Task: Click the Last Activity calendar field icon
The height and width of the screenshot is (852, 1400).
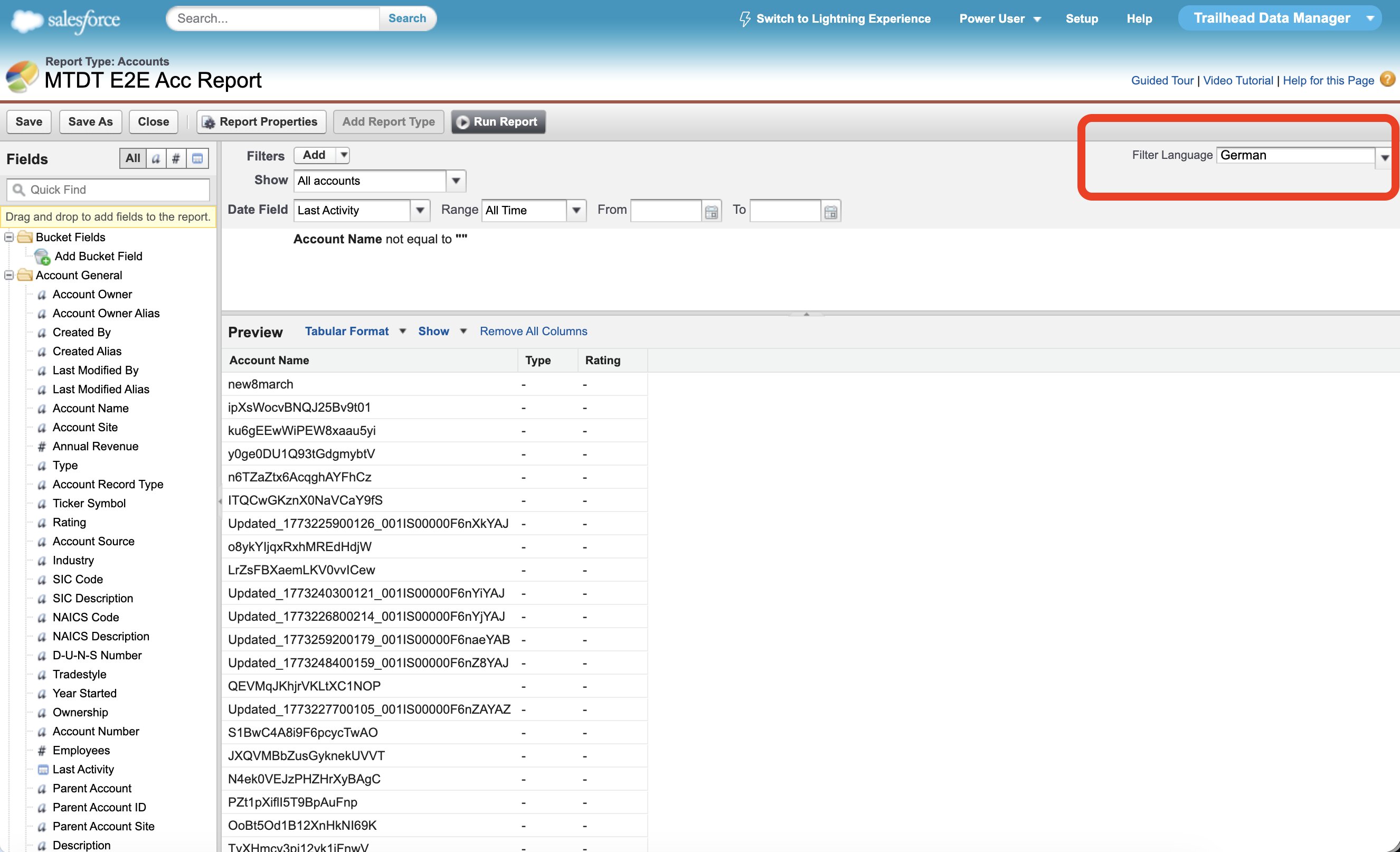Action: click(43, 770)
